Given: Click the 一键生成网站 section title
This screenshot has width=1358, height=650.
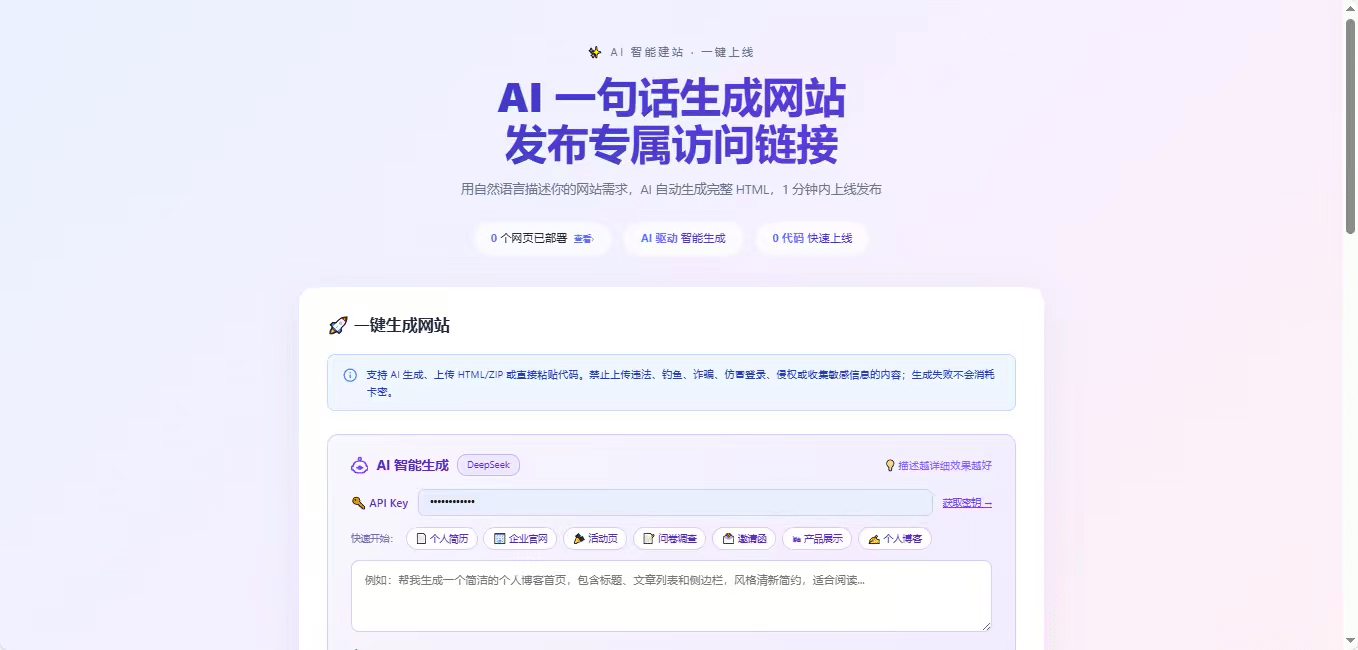Looking at the screenshot, I should [x=401, y=326].
